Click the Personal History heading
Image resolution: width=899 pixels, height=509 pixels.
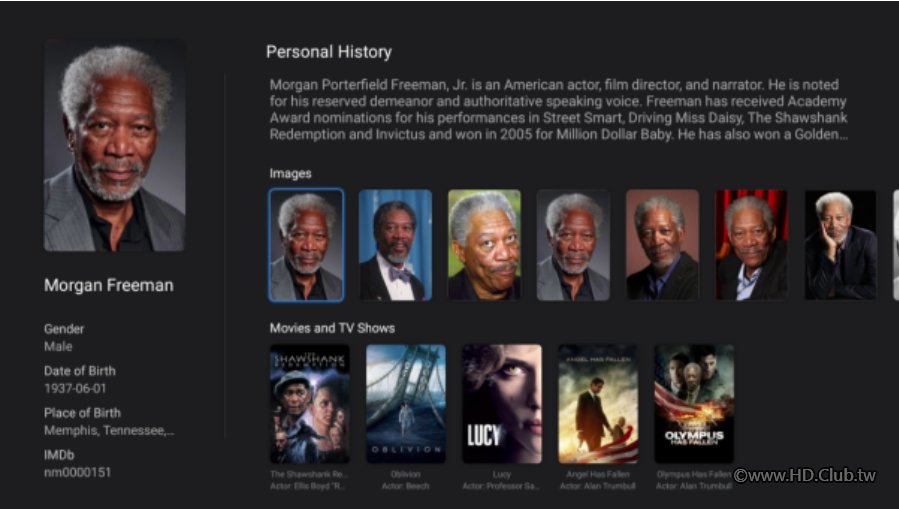coord(329,52)
